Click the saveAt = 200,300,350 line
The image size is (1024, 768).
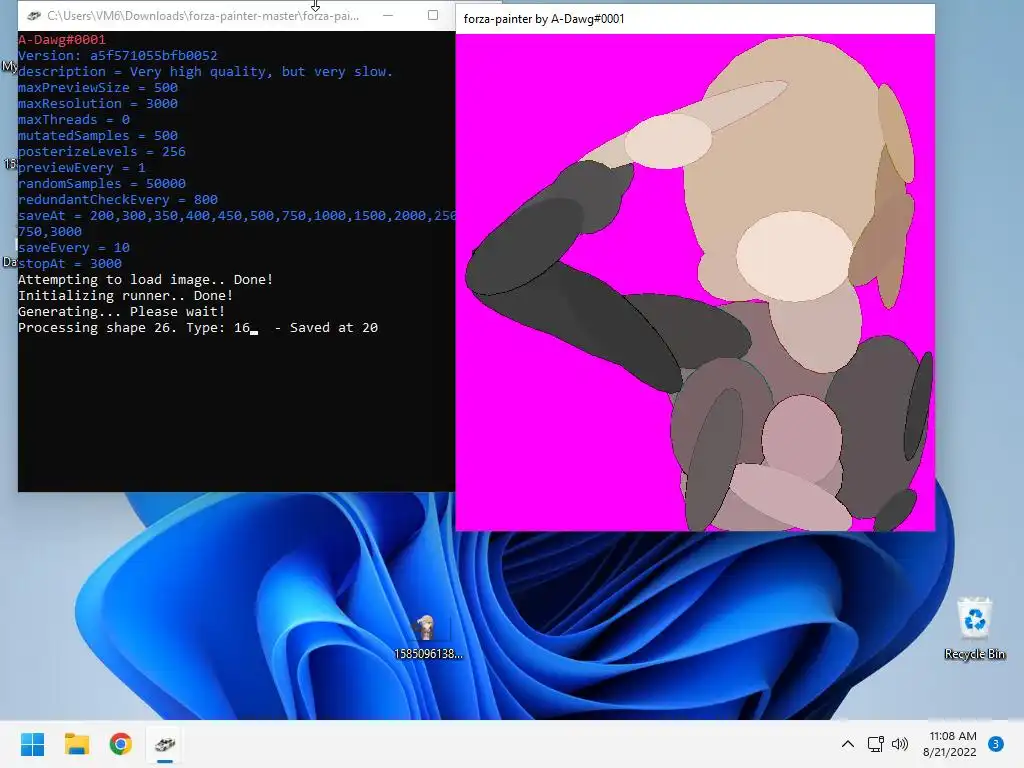236,216
